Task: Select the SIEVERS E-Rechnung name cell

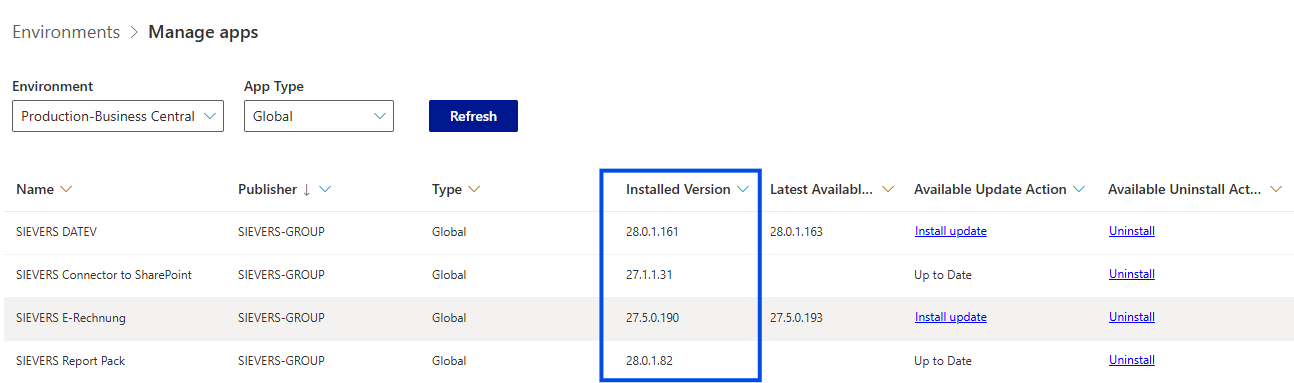Action: (x=71, y=317)
